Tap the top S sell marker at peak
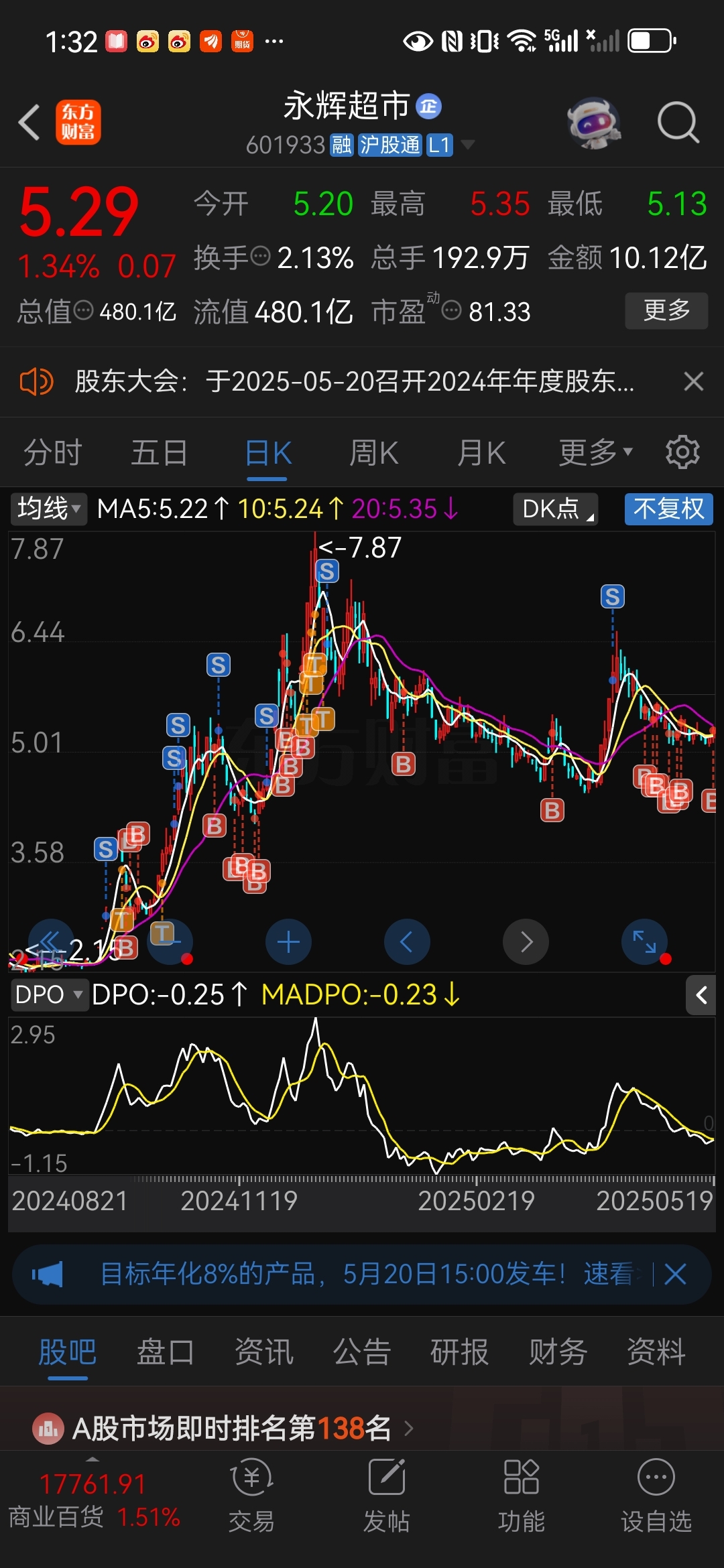The height and width of the screenshot is (1568, 724). tap(327, 572)
